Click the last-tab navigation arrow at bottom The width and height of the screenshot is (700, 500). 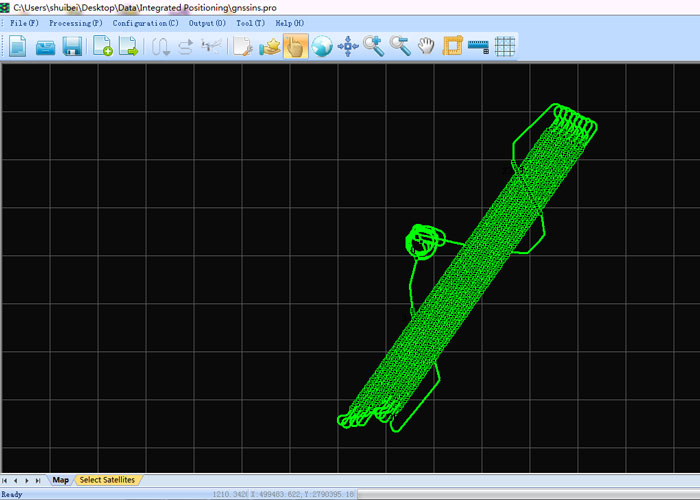click(x=41, y=481)
